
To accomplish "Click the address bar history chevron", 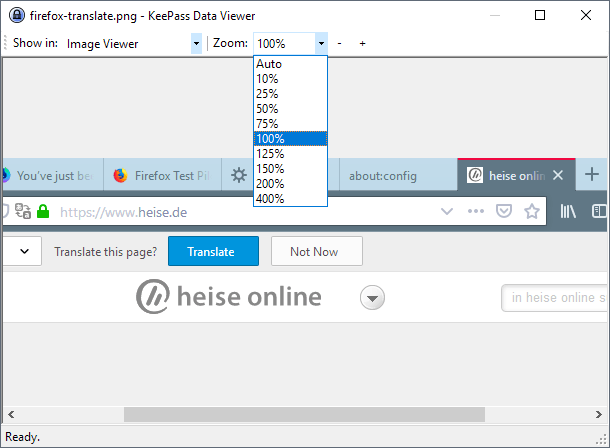I will point(447,211).
